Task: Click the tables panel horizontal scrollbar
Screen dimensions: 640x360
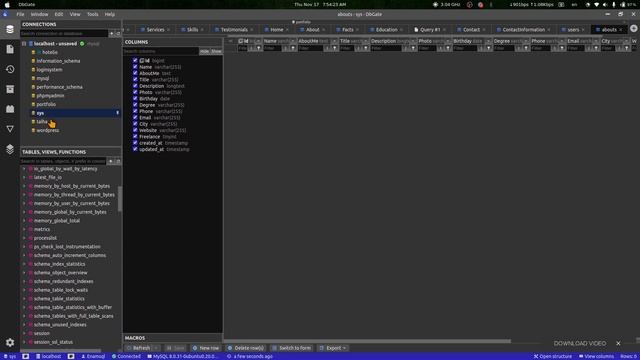Action: (x=60, y=350)
